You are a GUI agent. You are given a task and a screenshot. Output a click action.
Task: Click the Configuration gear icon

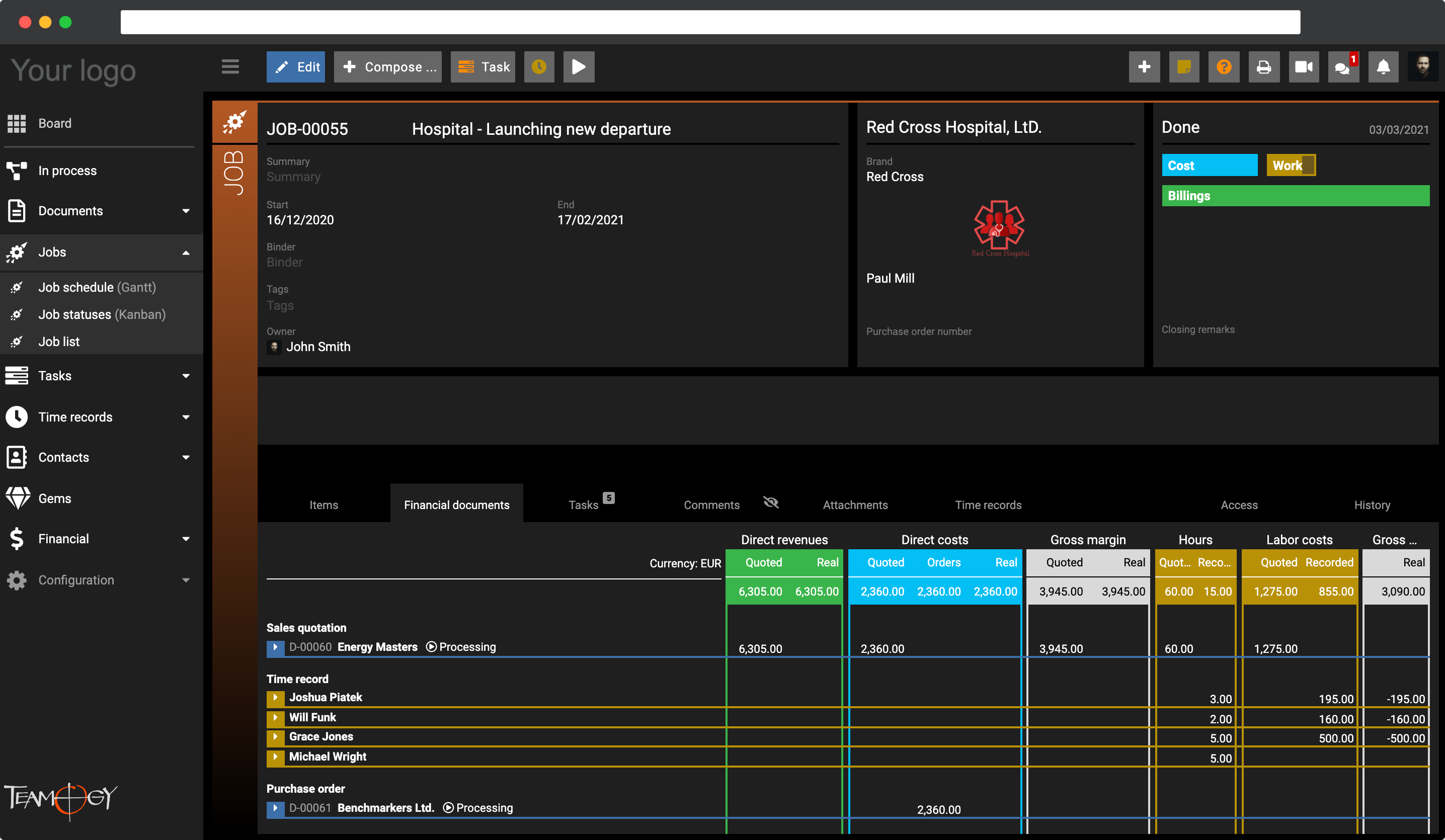(x=17, y=580)
